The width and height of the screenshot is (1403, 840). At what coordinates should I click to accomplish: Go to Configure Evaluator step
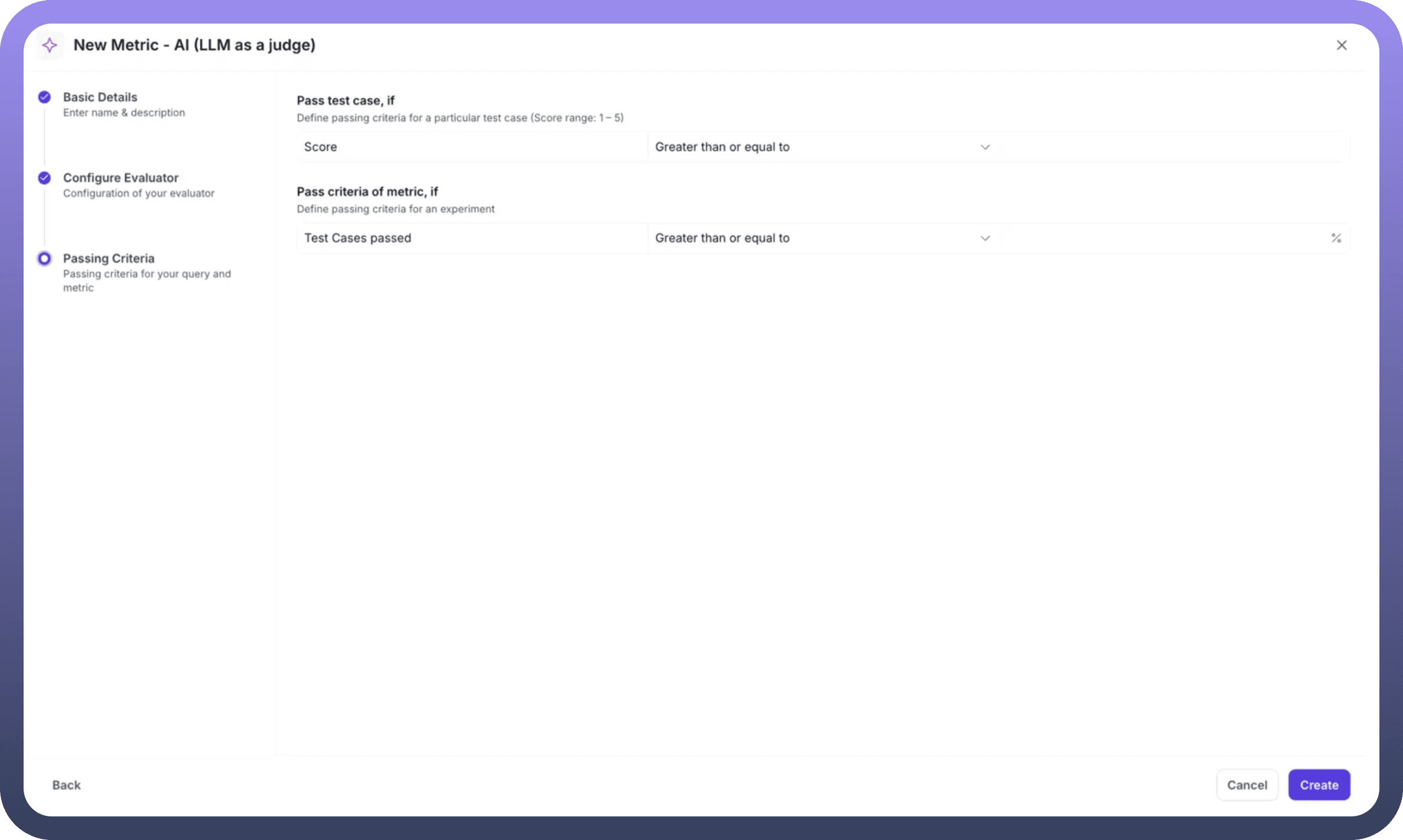[120, 178]
